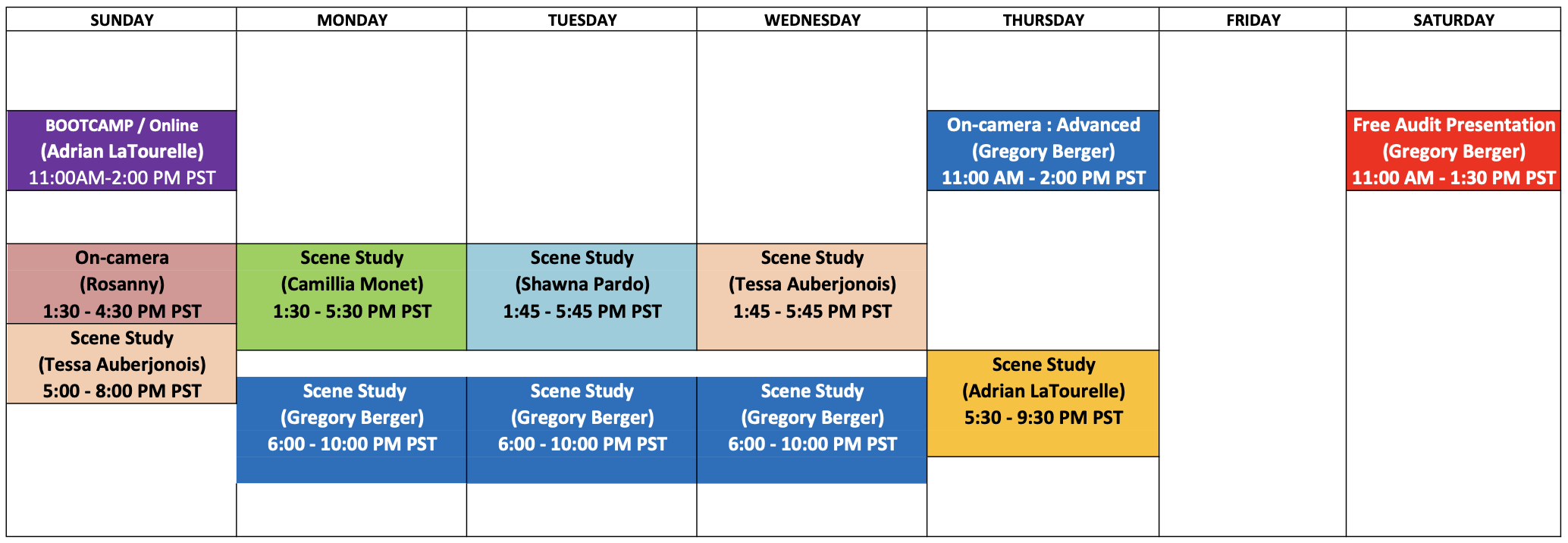Select the SATURDAY column header

[1454, 20]
